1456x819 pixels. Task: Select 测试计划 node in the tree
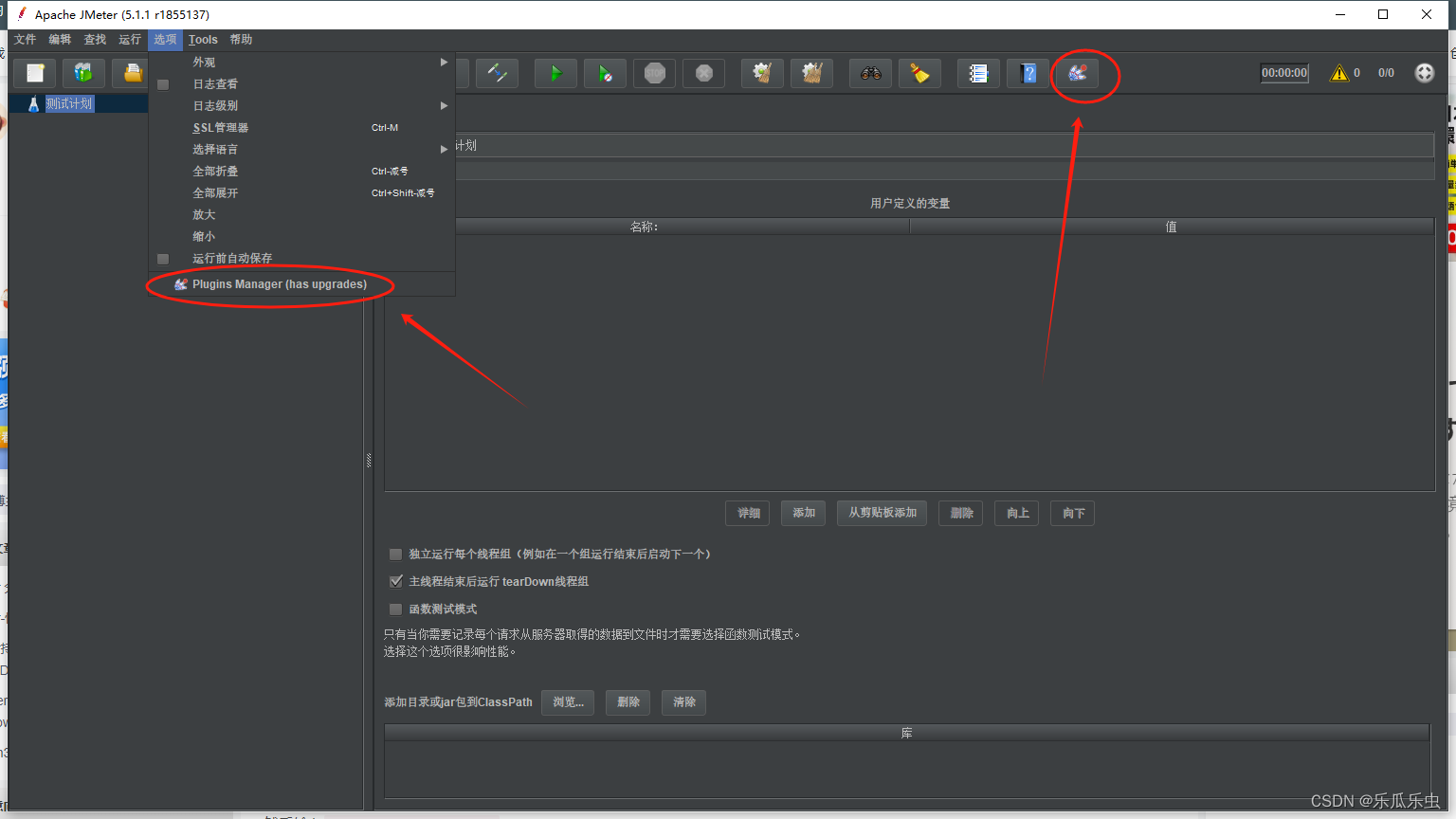pos(69,103)
